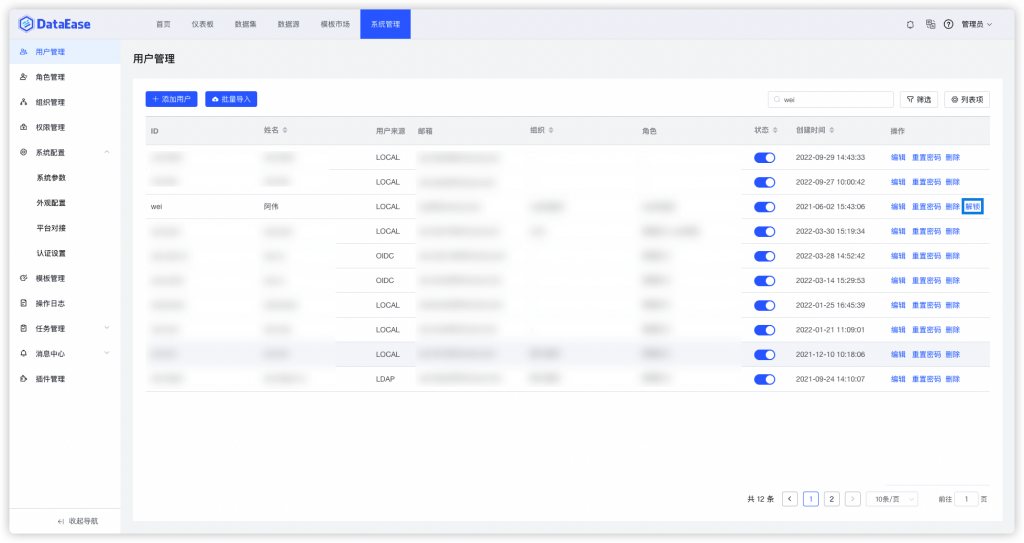Viewport: 1024px width, 543px height.
Task: Toggle status switch for the LDAP user
Action: [x=764, y=380]
